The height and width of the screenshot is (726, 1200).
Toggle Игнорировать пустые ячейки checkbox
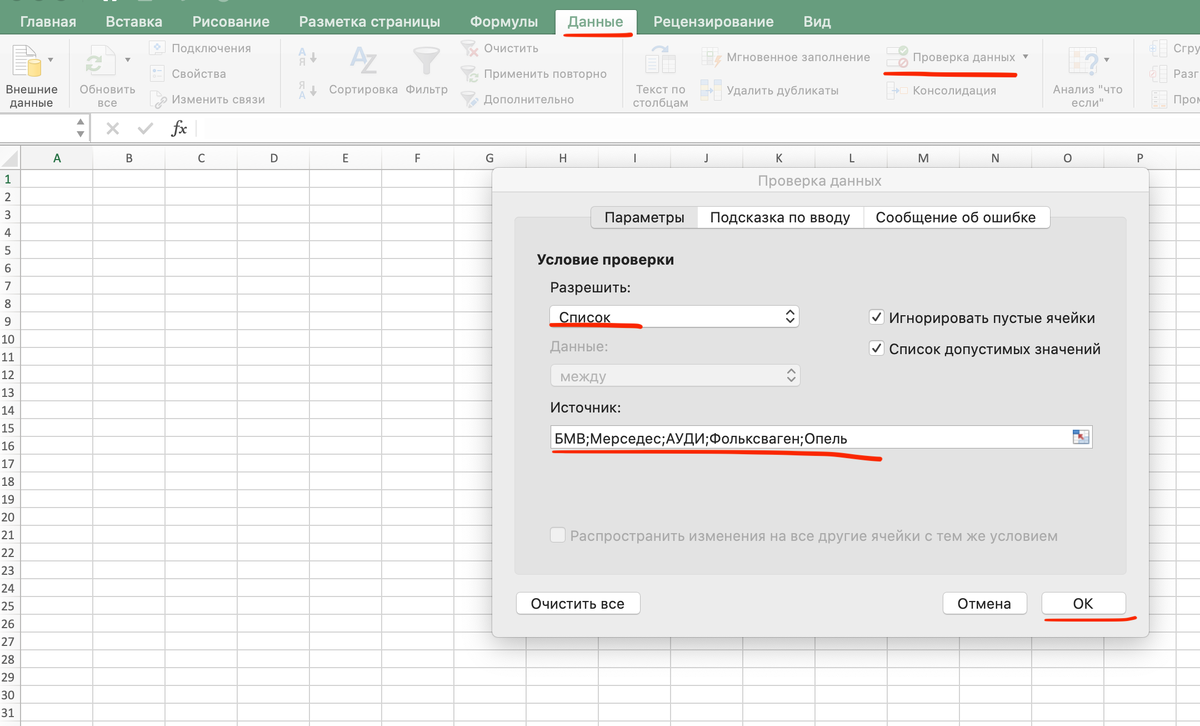pos(877,318)
